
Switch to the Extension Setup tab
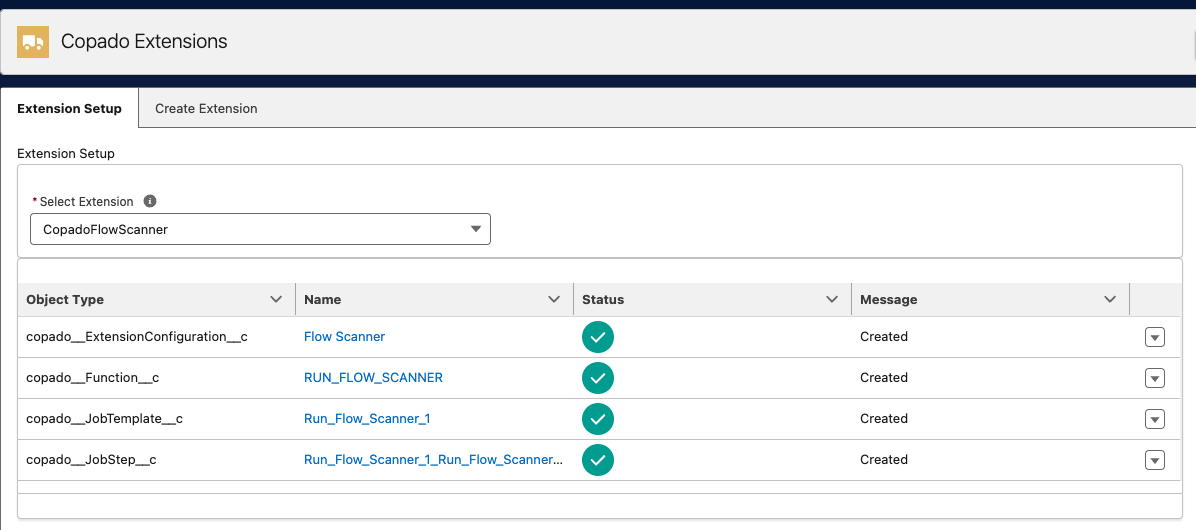(69, 108)
